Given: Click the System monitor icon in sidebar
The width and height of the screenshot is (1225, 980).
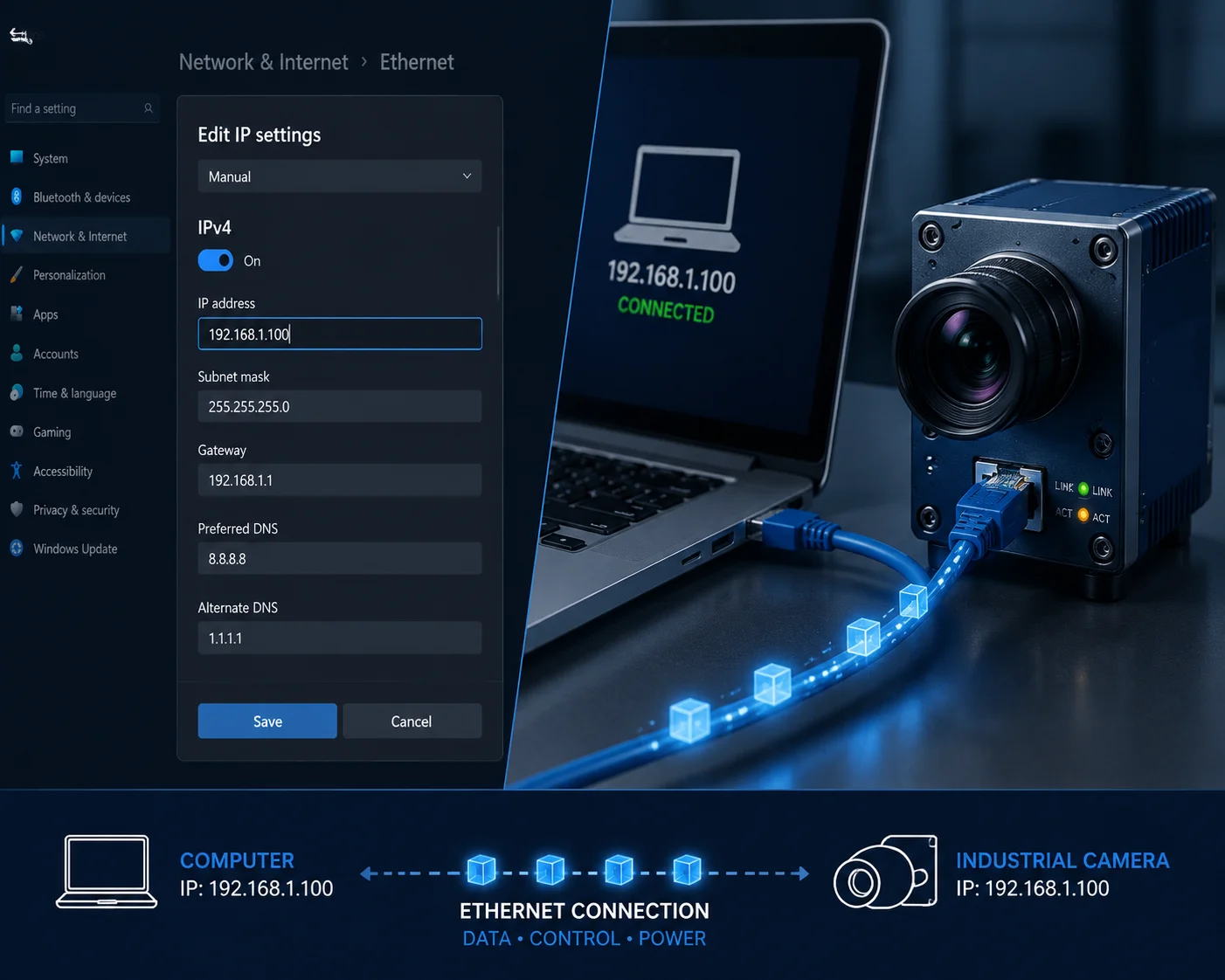Looking at the screenshot, I should click(17, 157).
